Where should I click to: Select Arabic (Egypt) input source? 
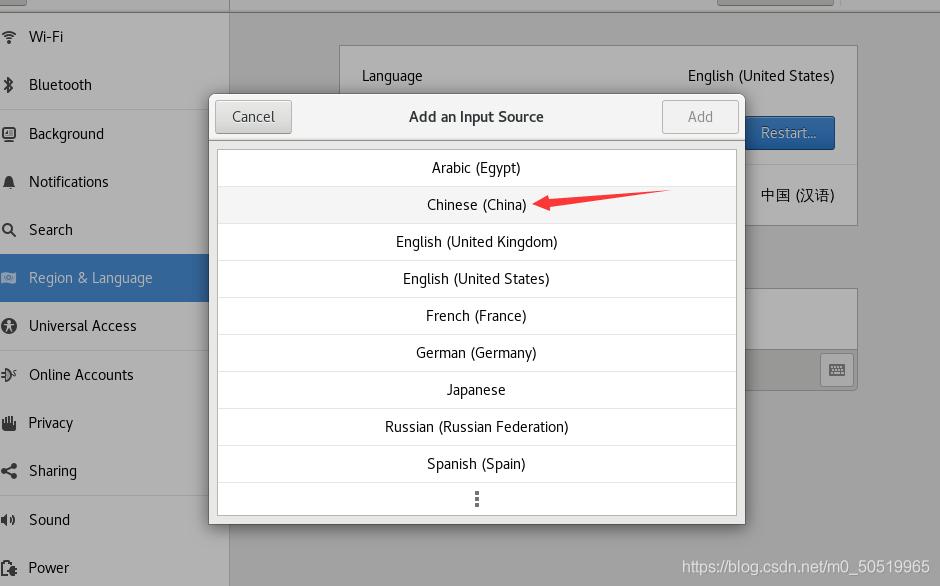(x=477, y=168)
